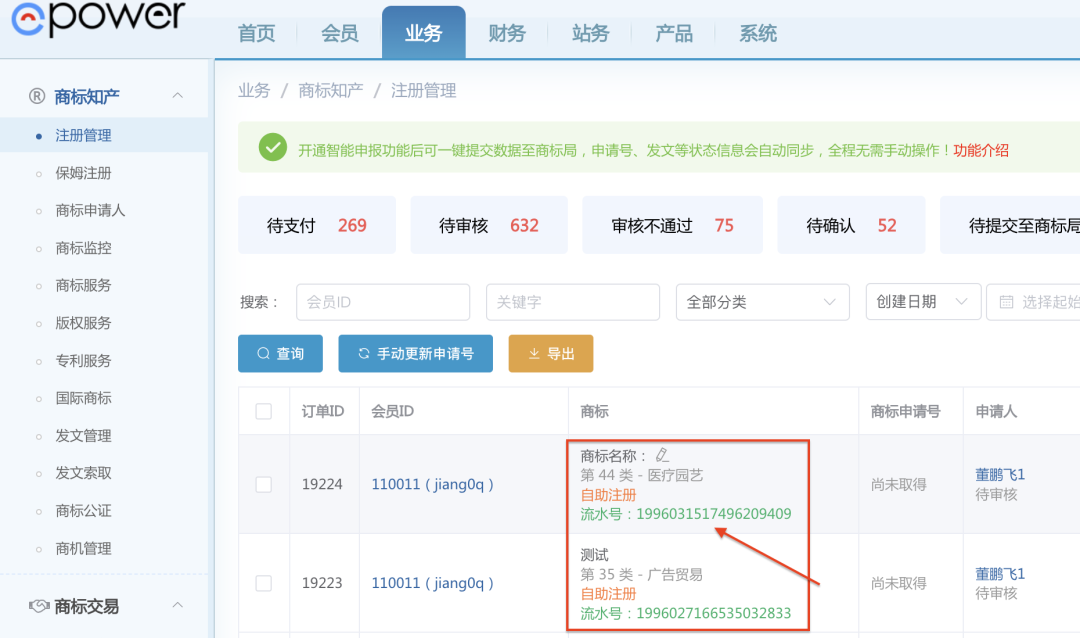Click the 商标申请号 column header
The height and width of the screenshot is (638, 1080).
(905, 411)
